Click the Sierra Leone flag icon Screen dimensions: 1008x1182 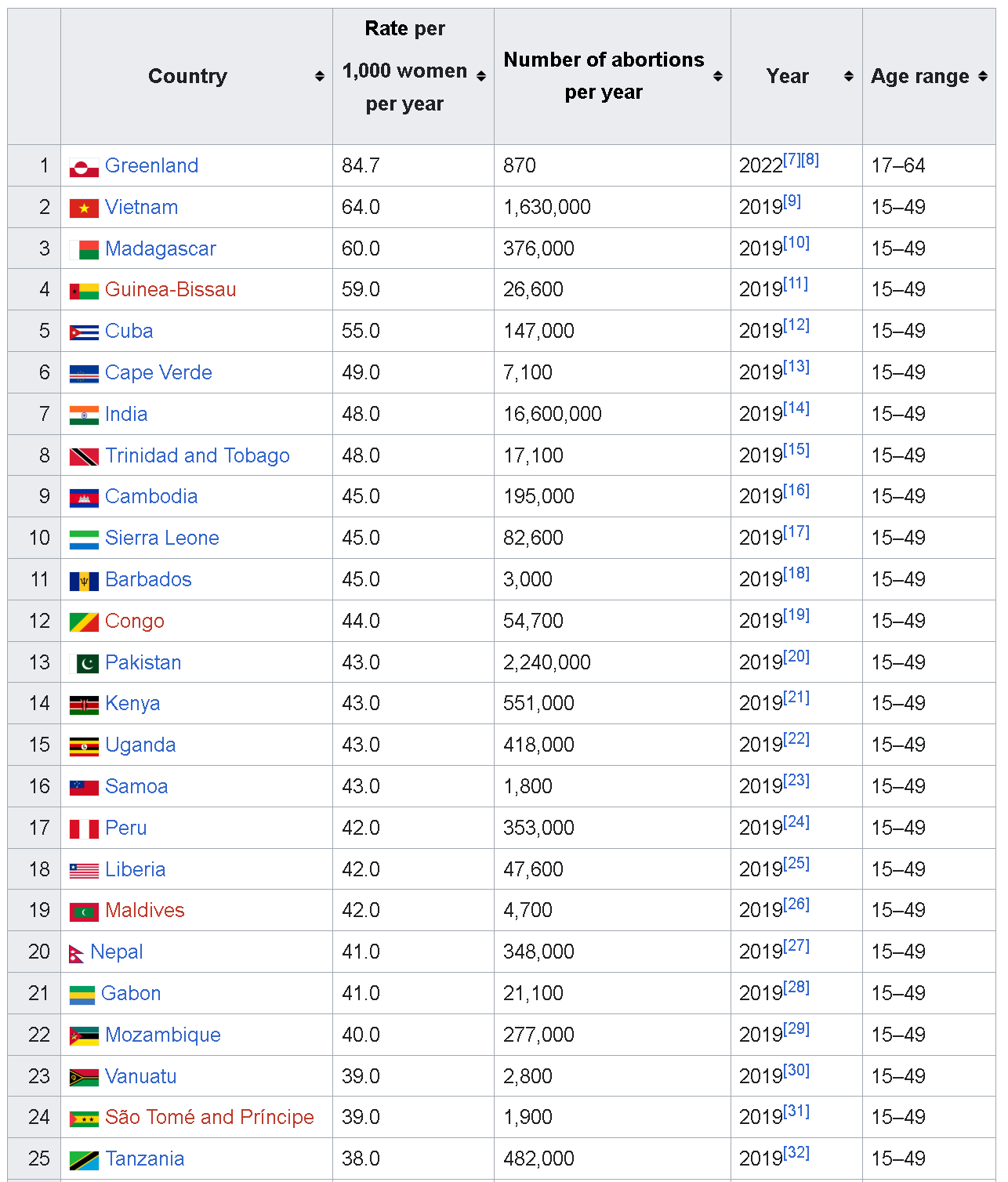point(84,539)
